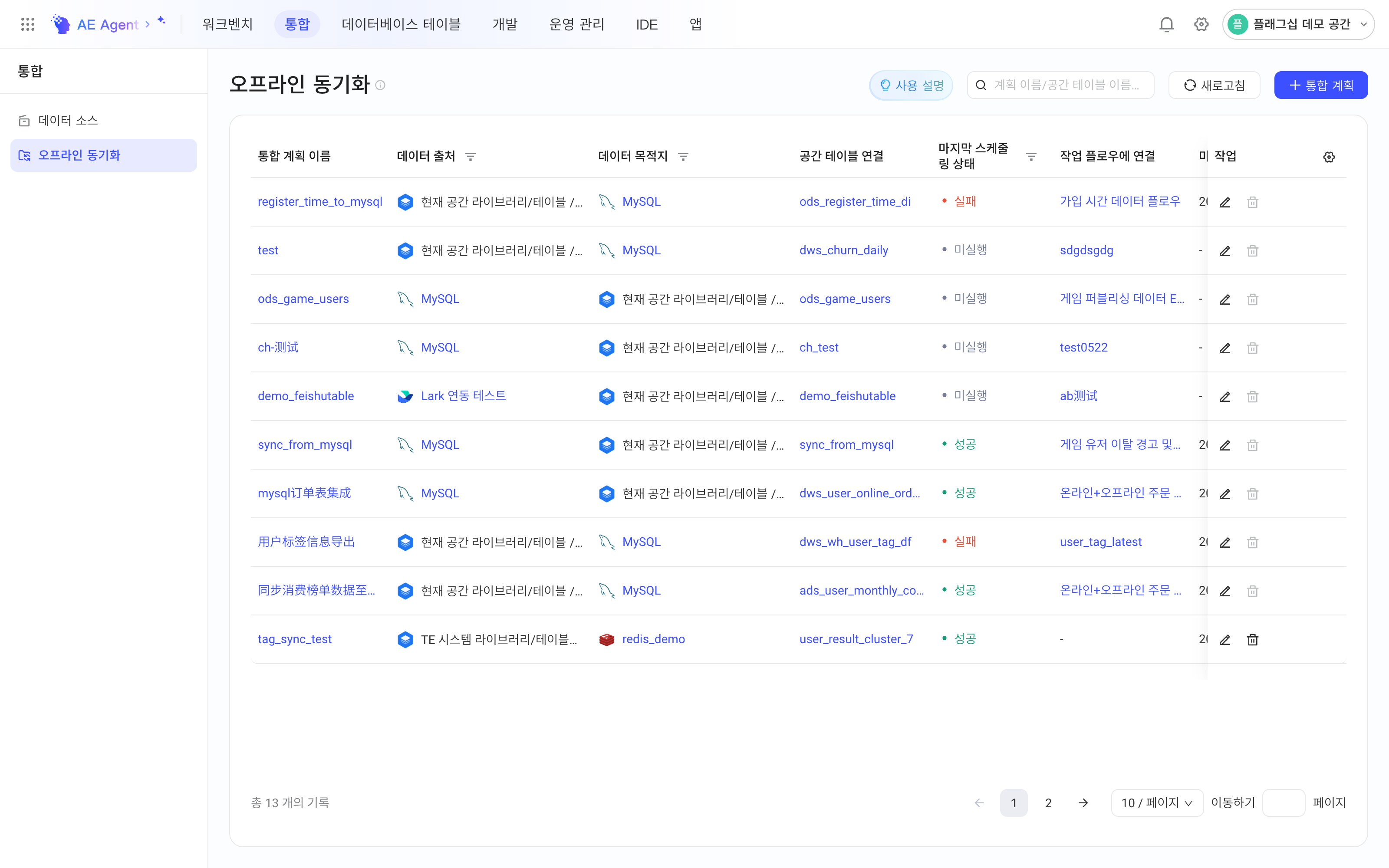Image resolution: width=1389 pixels, height=868 pixels.
Task: Click the redis_demo destination link
Action: point(653,639)
